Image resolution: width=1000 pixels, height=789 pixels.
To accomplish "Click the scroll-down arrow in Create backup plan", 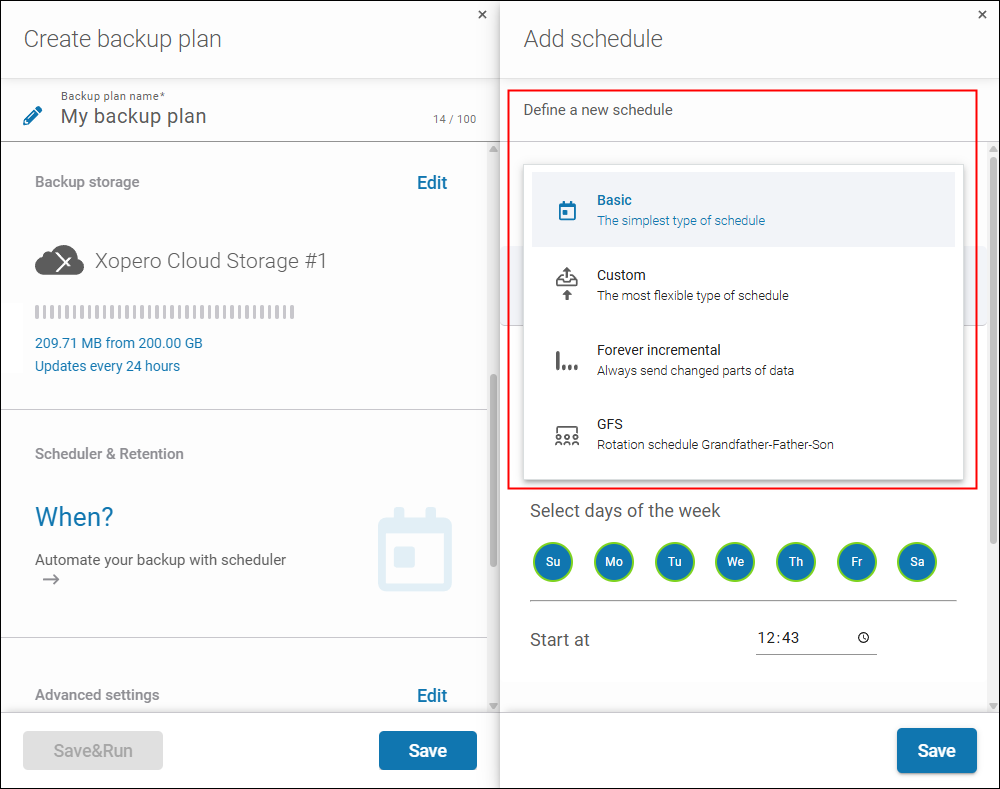I will [x=493, y=705].
